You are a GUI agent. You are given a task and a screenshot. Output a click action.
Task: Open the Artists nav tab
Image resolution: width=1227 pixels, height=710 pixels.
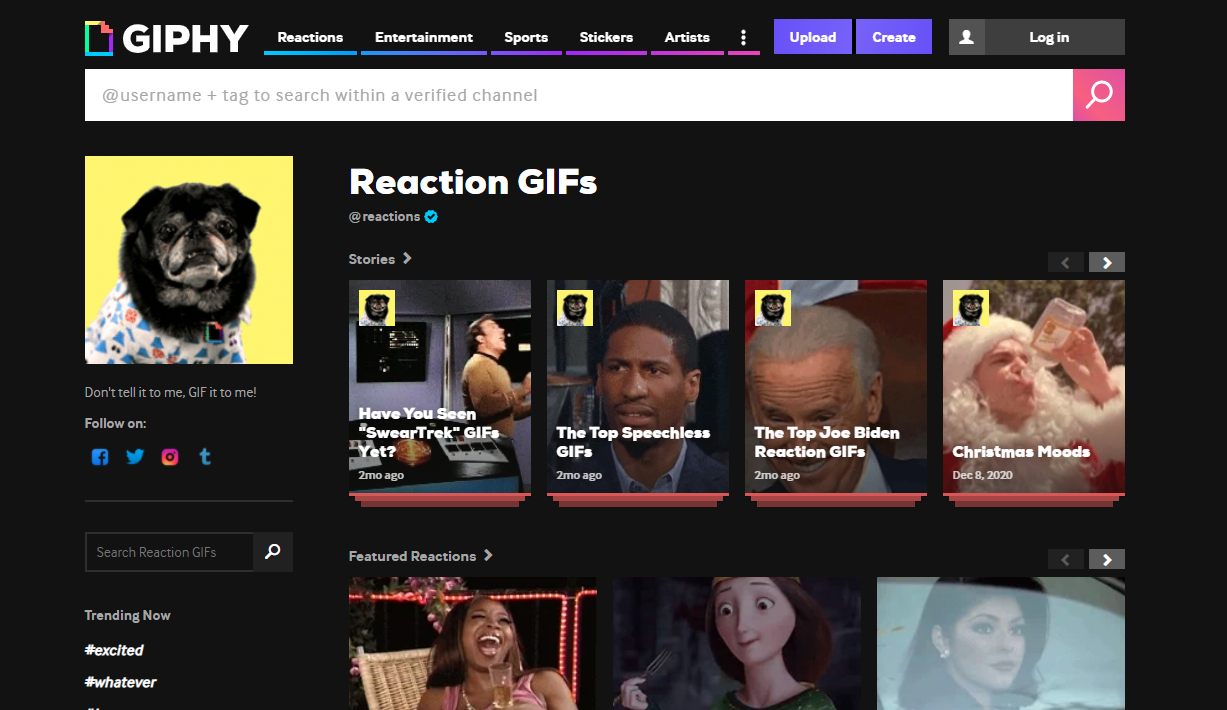[x=687, y=37]
